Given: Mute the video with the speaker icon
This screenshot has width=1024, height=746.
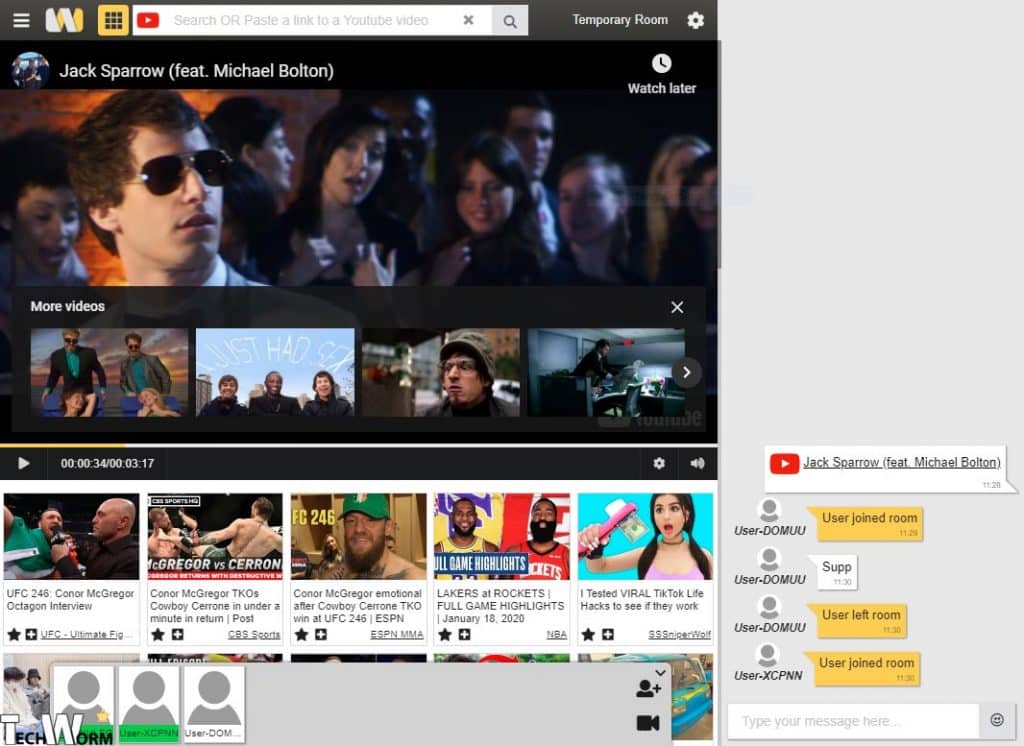Looking at the screenshot, I should pyautogui.click(x=697, y=463).
